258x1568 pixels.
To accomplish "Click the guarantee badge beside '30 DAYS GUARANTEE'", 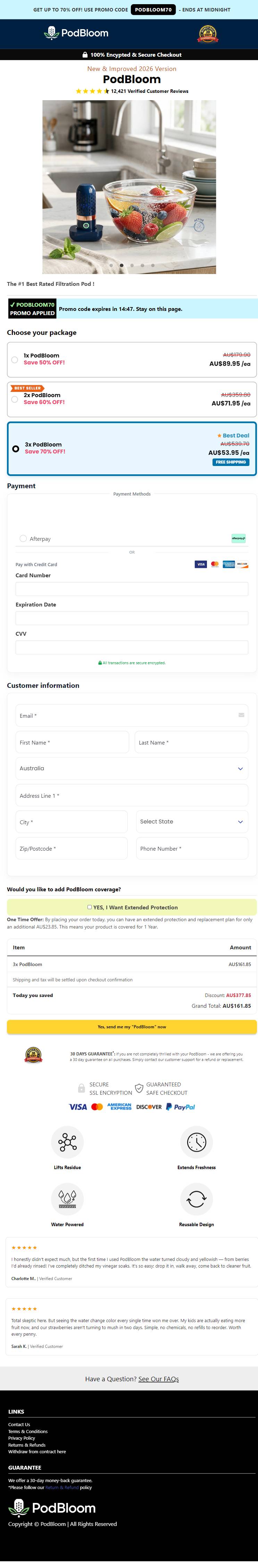I will (33, 1055).
